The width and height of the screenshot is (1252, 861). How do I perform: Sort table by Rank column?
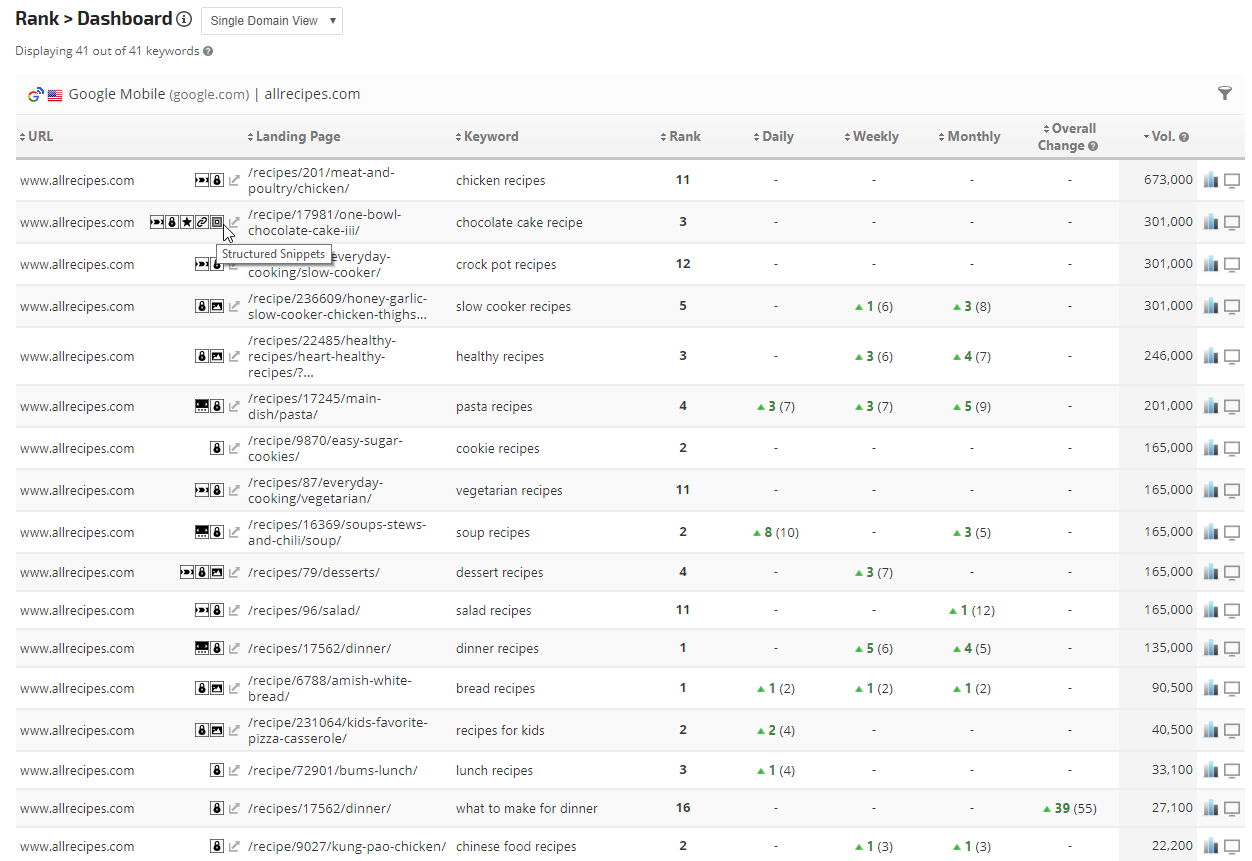coord(681,137)
